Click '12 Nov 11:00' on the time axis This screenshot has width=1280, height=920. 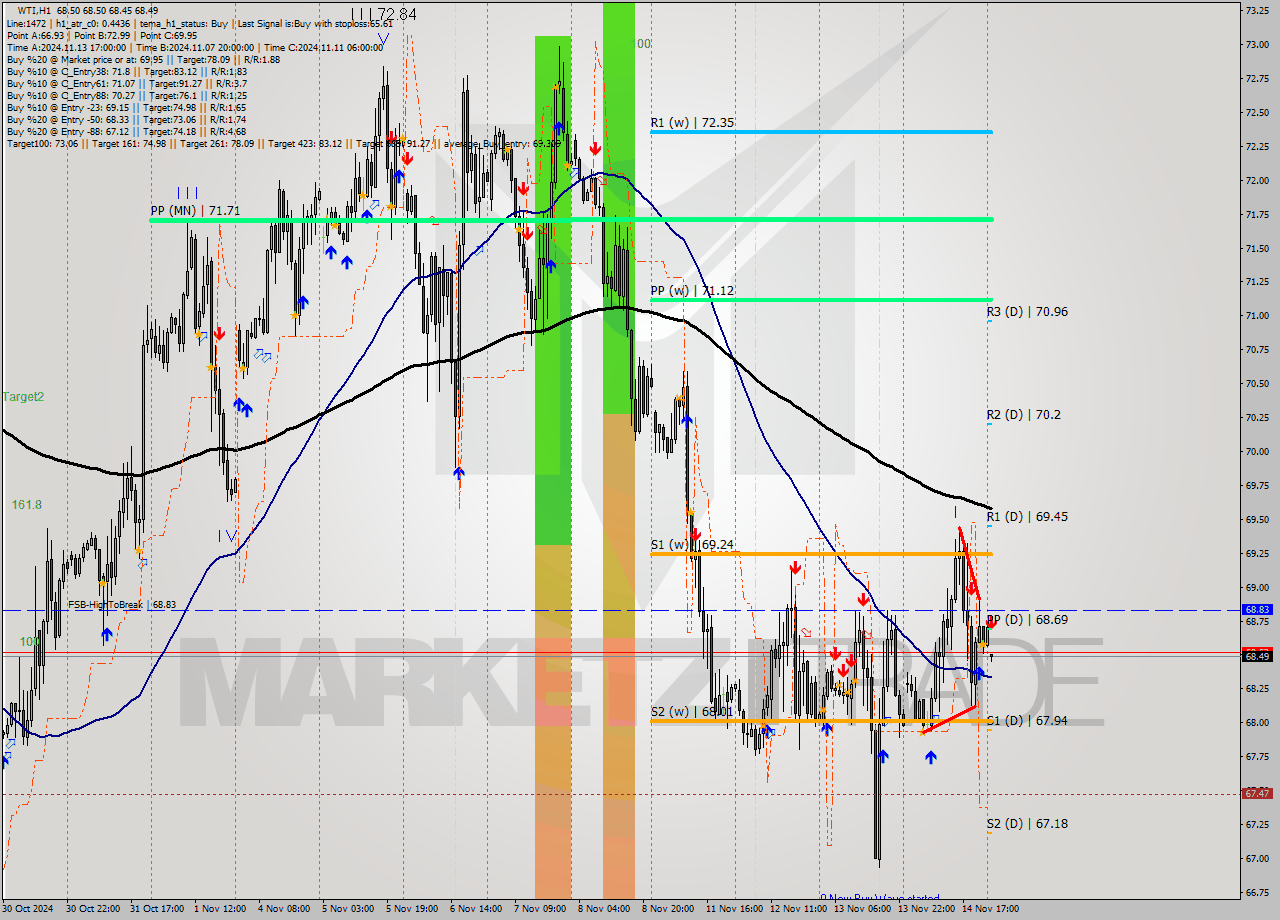pos(798,910)
